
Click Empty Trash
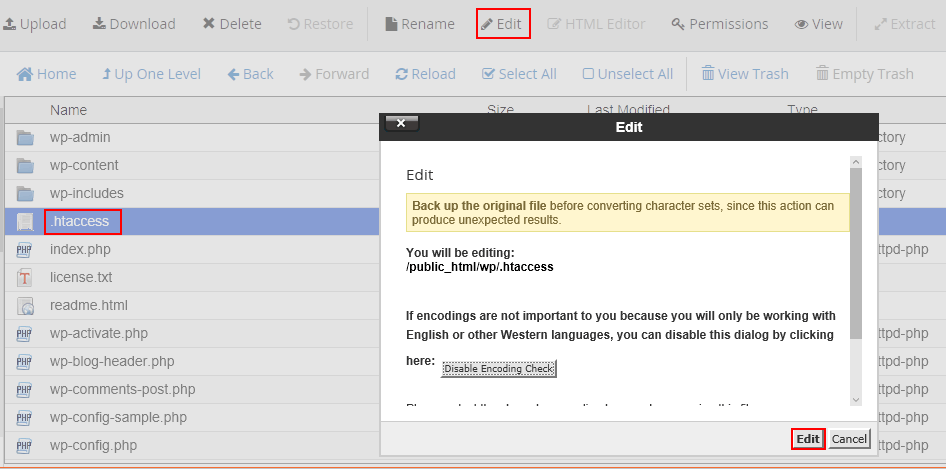click(x=865, y=74)
